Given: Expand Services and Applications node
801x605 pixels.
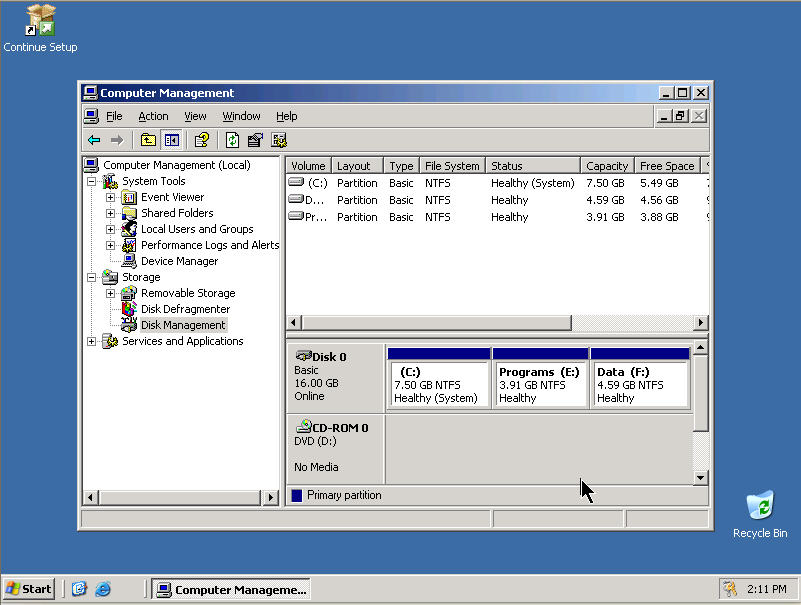Looking at the screenshot, I should 91,341.
